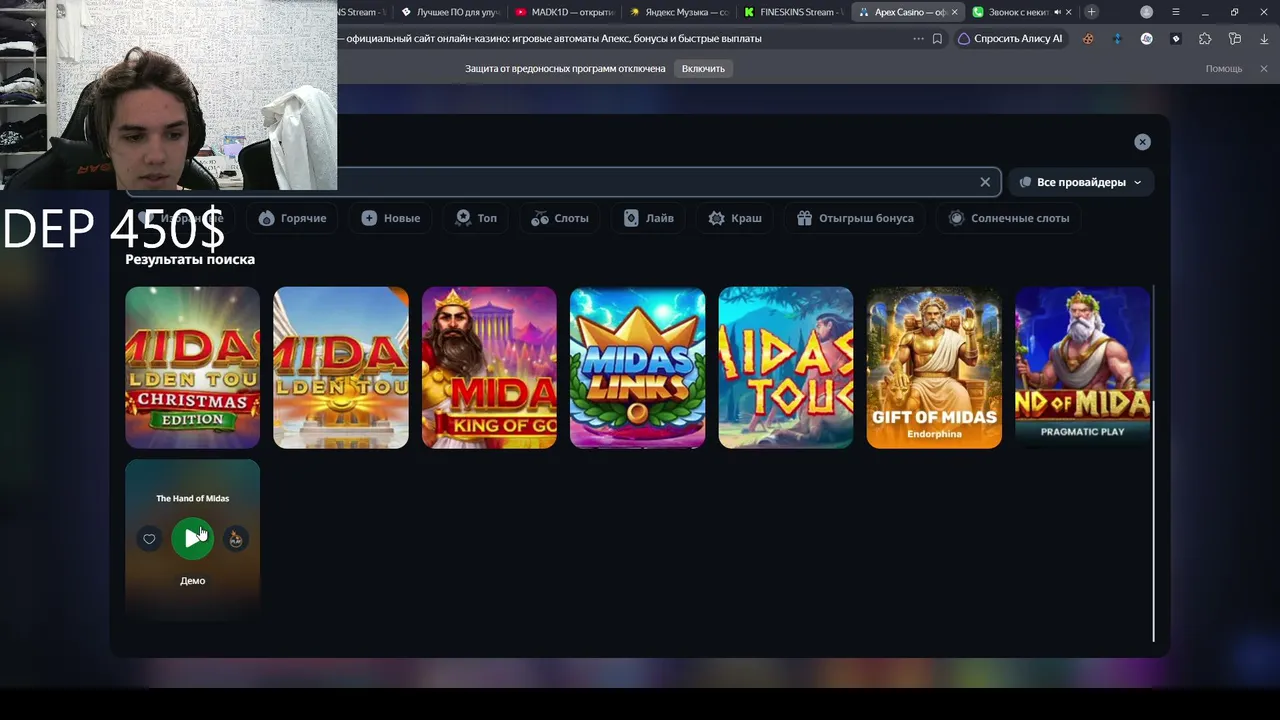This screenshot has width=1280, height=720.
Task: Switch to the FINESKINS Stream tab
Action: (x=795, y=12)
